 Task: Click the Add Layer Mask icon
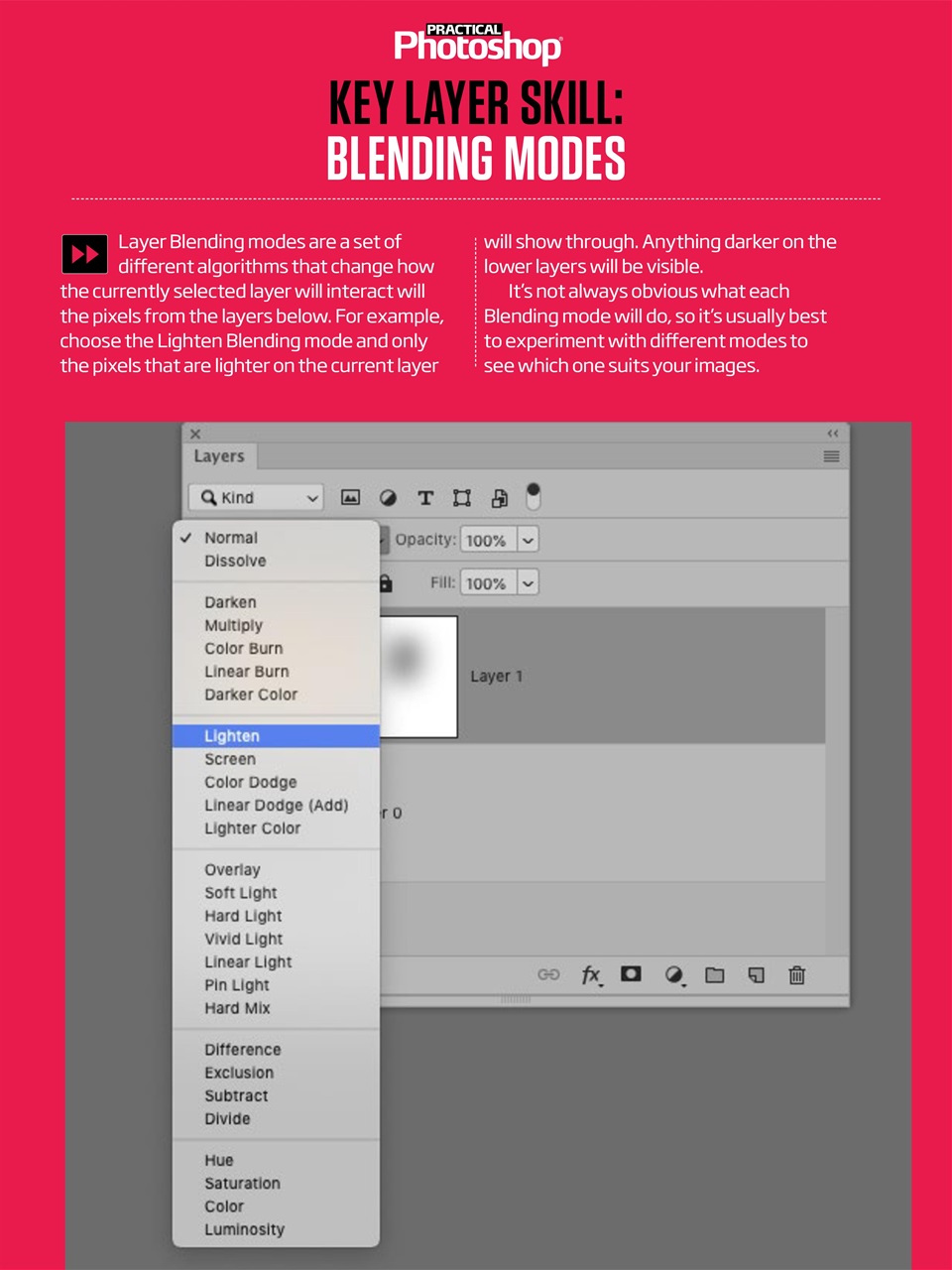point(630,975)
